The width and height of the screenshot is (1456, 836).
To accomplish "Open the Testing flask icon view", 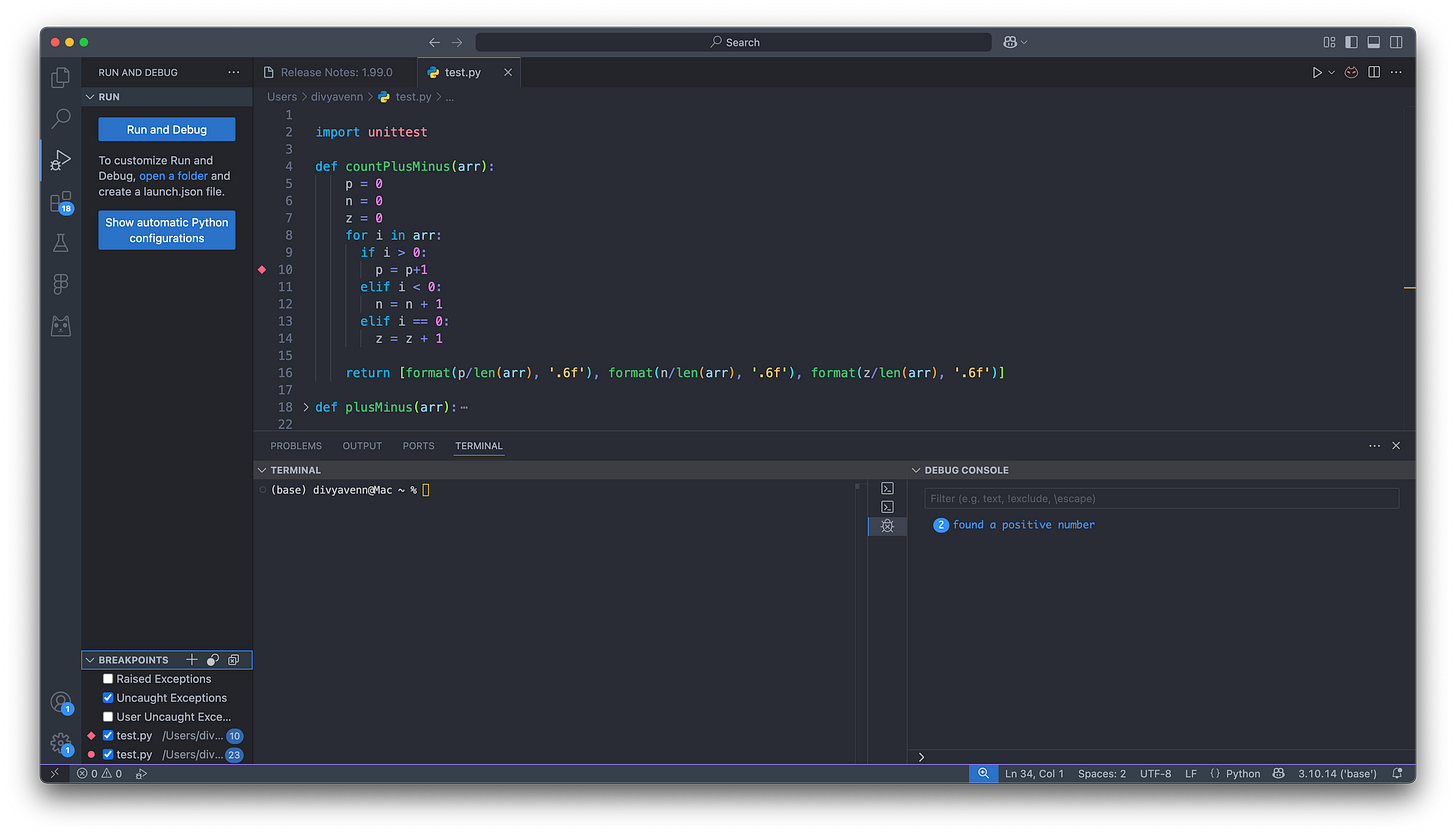I will (x=61, y=243).
